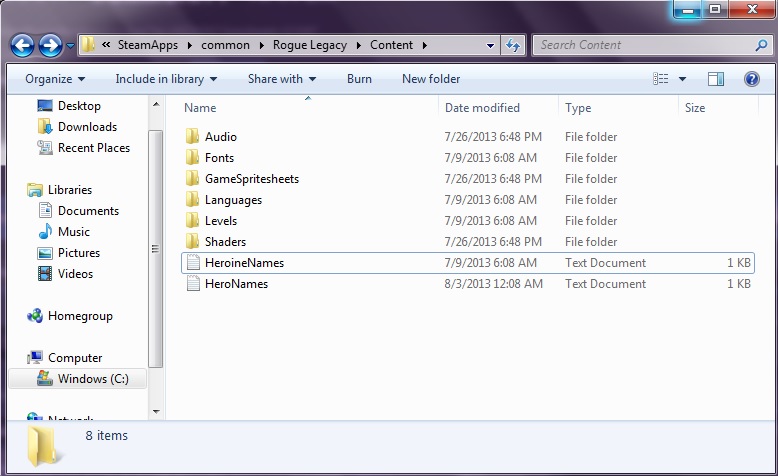
Task: Open Pictures library
Action: point(78,253)
